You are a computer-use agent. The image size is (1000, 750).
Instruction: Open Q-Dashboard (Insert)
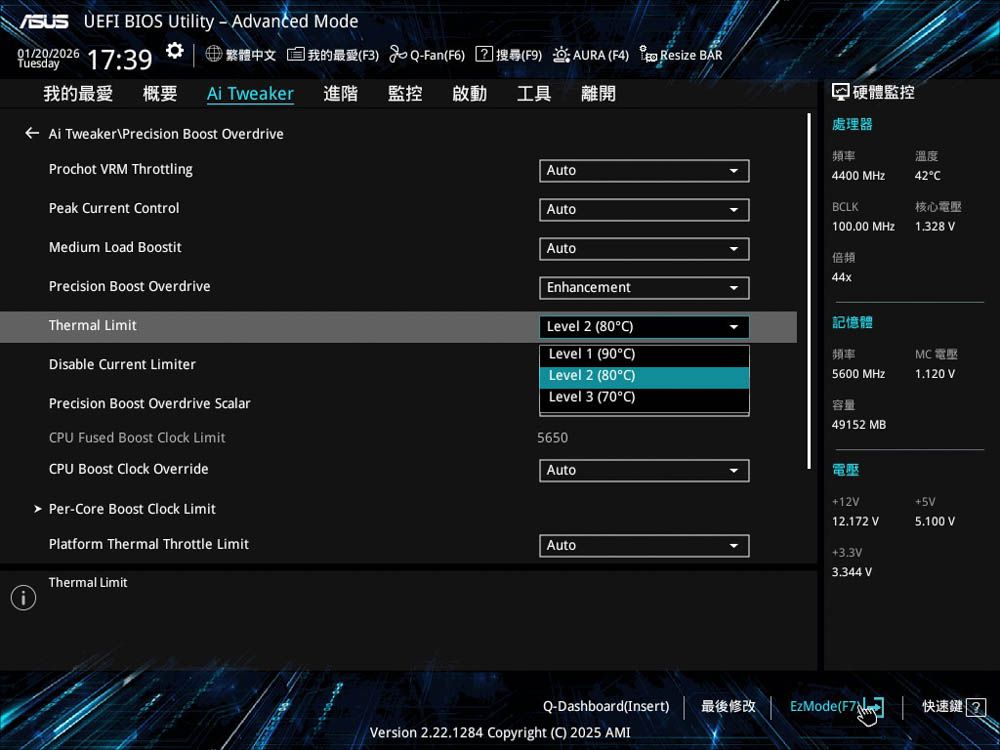(606, 707)
